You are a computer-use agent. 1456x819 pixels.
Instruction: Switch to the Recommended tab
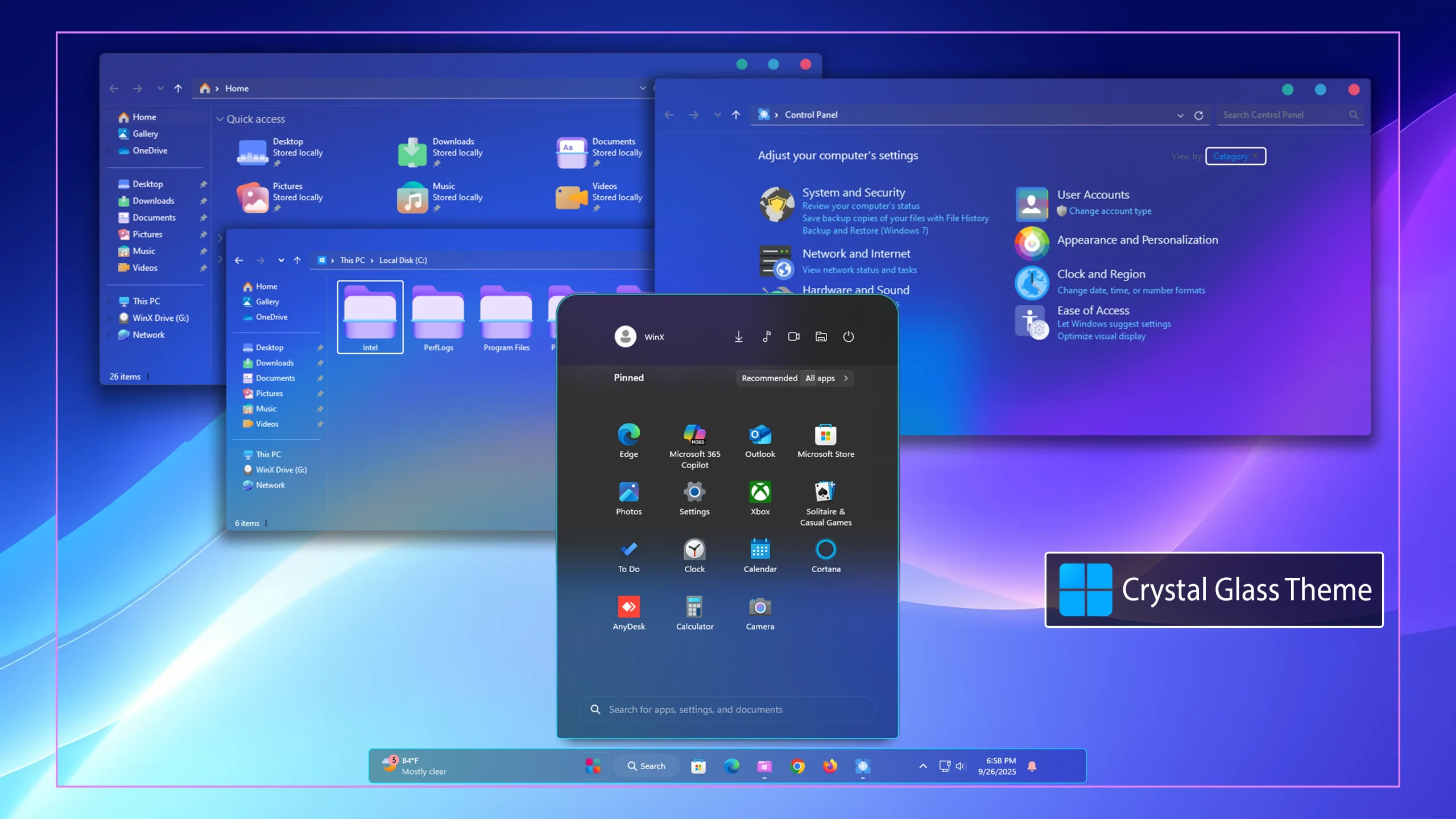click(769, 378)
